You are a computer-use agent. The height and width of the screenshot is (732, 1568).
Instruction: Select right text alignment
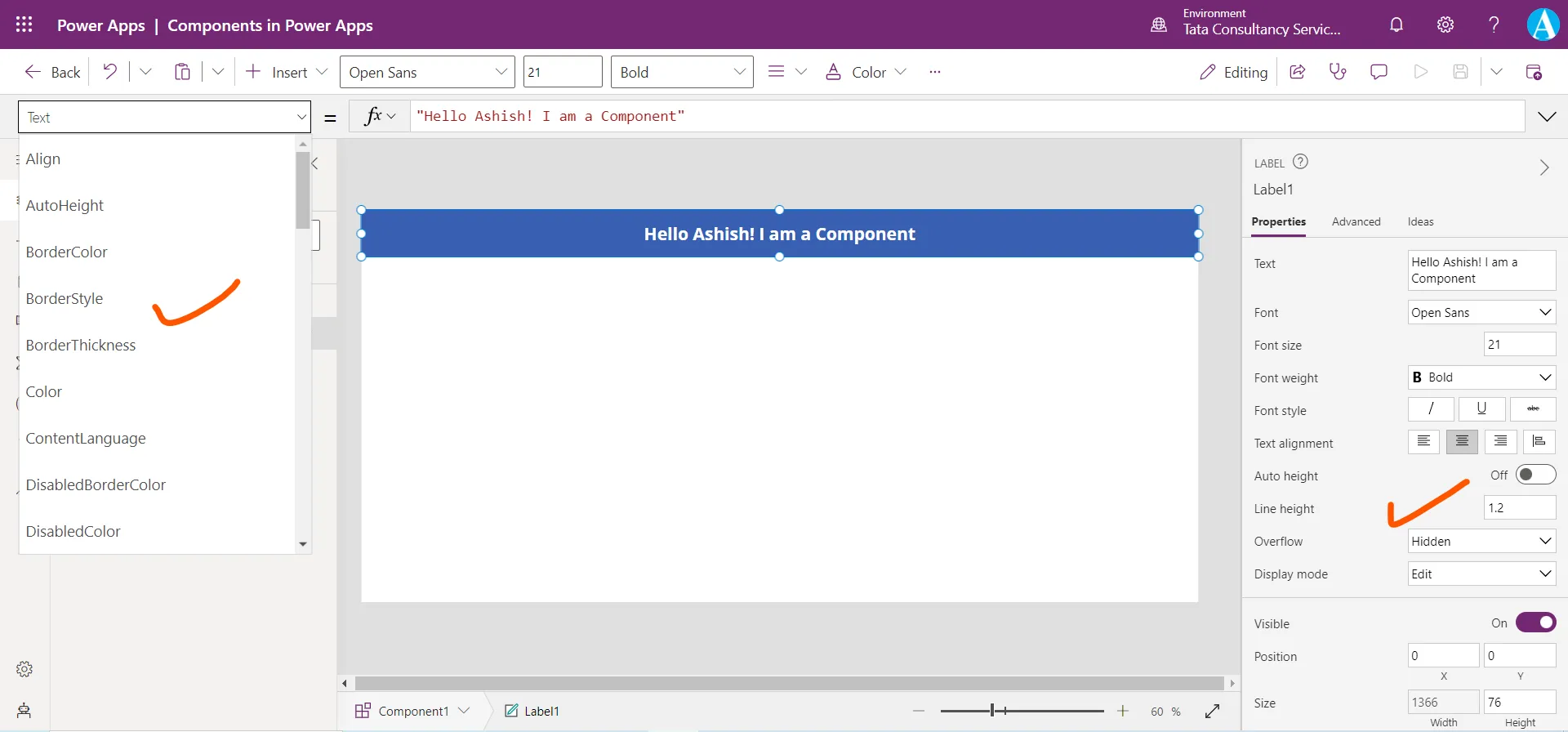tap(1501, 441)
